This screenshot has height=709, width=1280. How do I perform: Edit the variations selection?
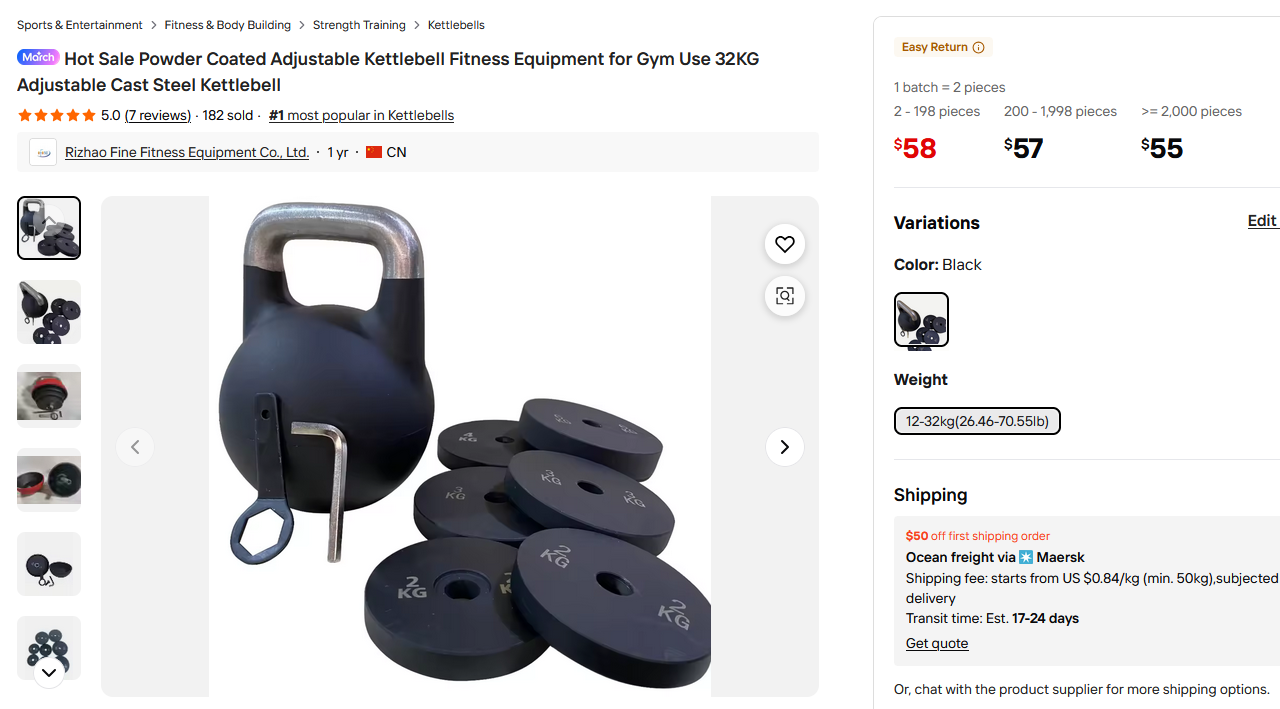click(1262, 221)
